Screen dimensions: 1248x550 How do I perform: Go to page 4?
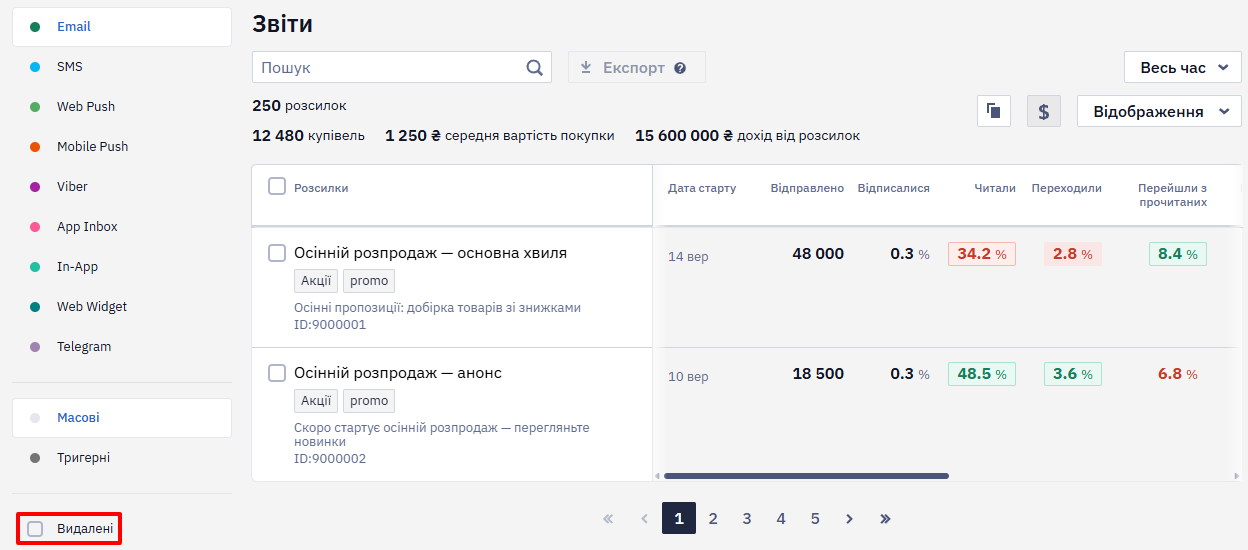[781, 518]
